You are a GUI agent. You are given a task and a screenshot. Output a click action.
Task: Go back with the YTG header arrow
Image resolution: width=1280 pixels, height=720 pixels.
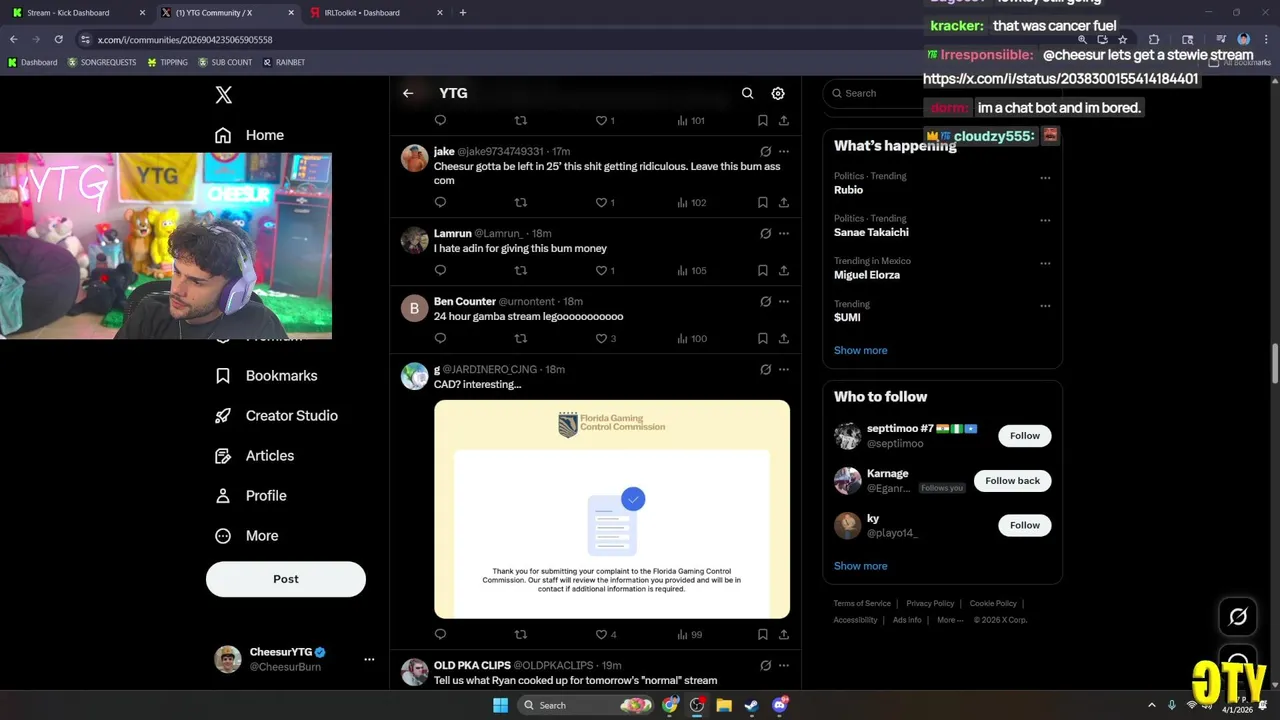408,93
